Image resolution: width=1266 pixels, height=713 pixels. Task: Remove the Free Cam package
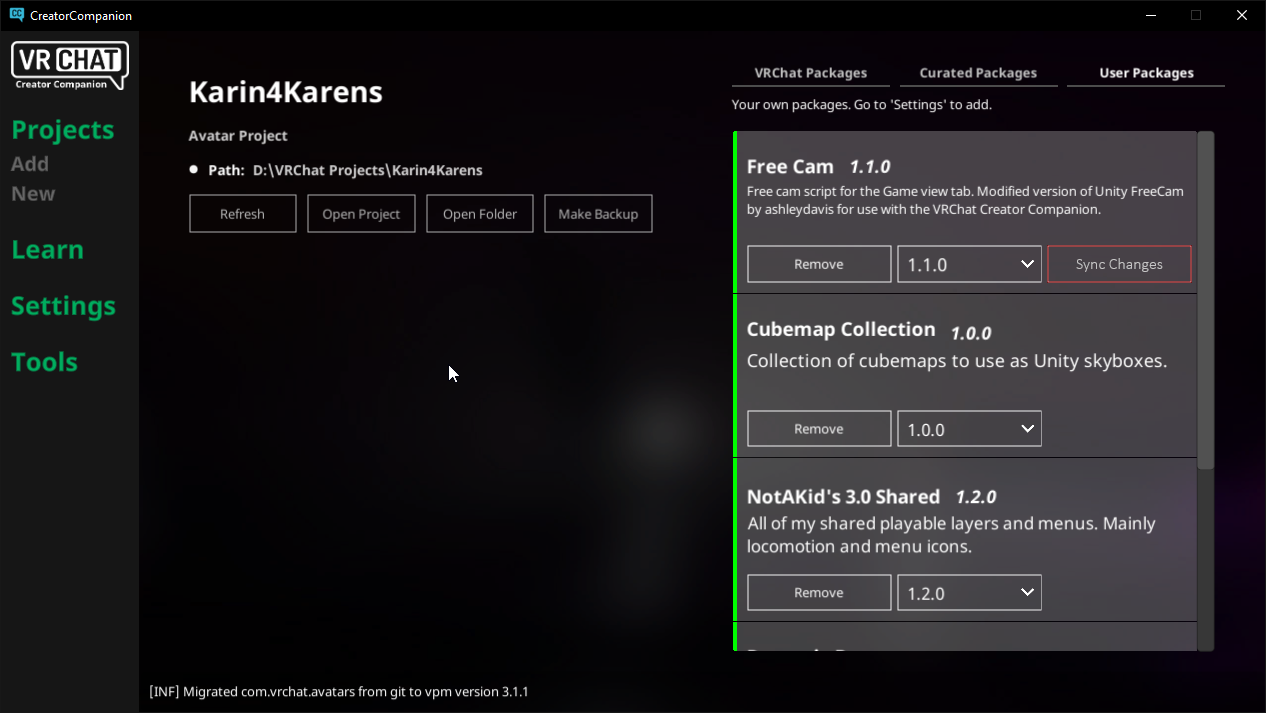819,264
